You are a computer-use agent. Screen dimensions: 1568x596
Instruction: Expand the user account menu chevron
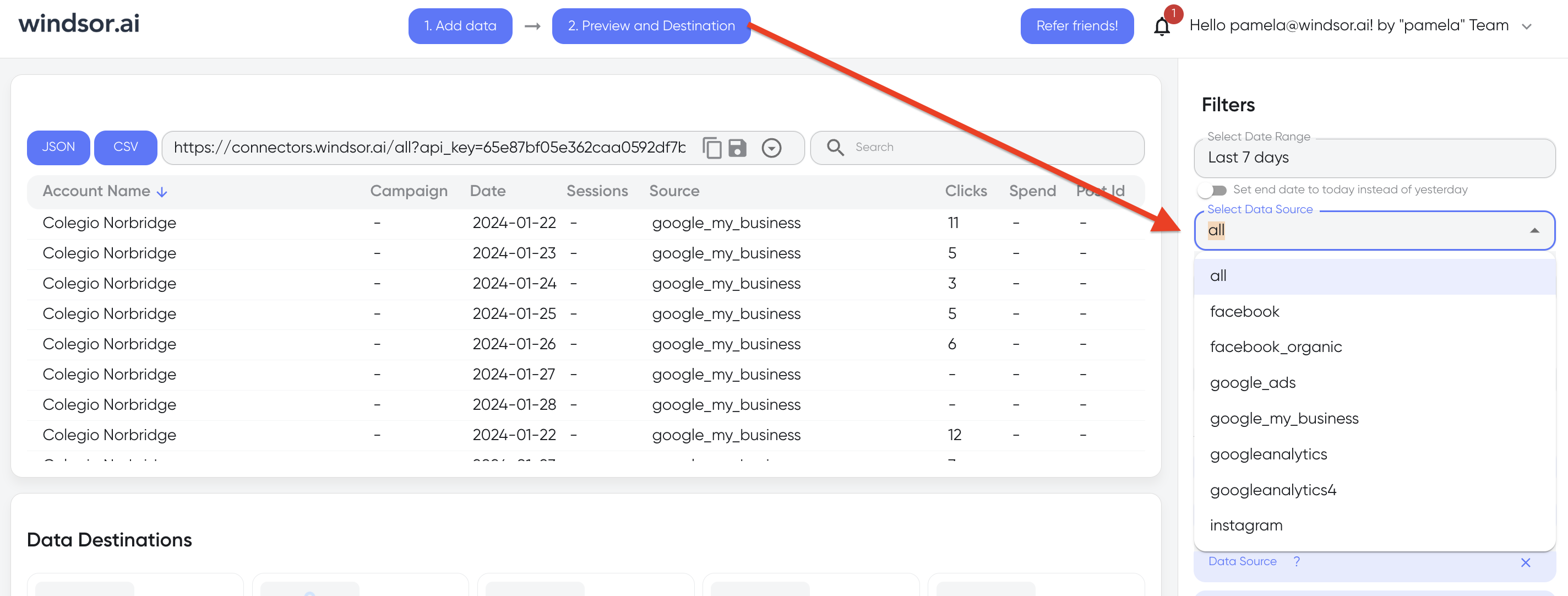[x=1527, y=26]
